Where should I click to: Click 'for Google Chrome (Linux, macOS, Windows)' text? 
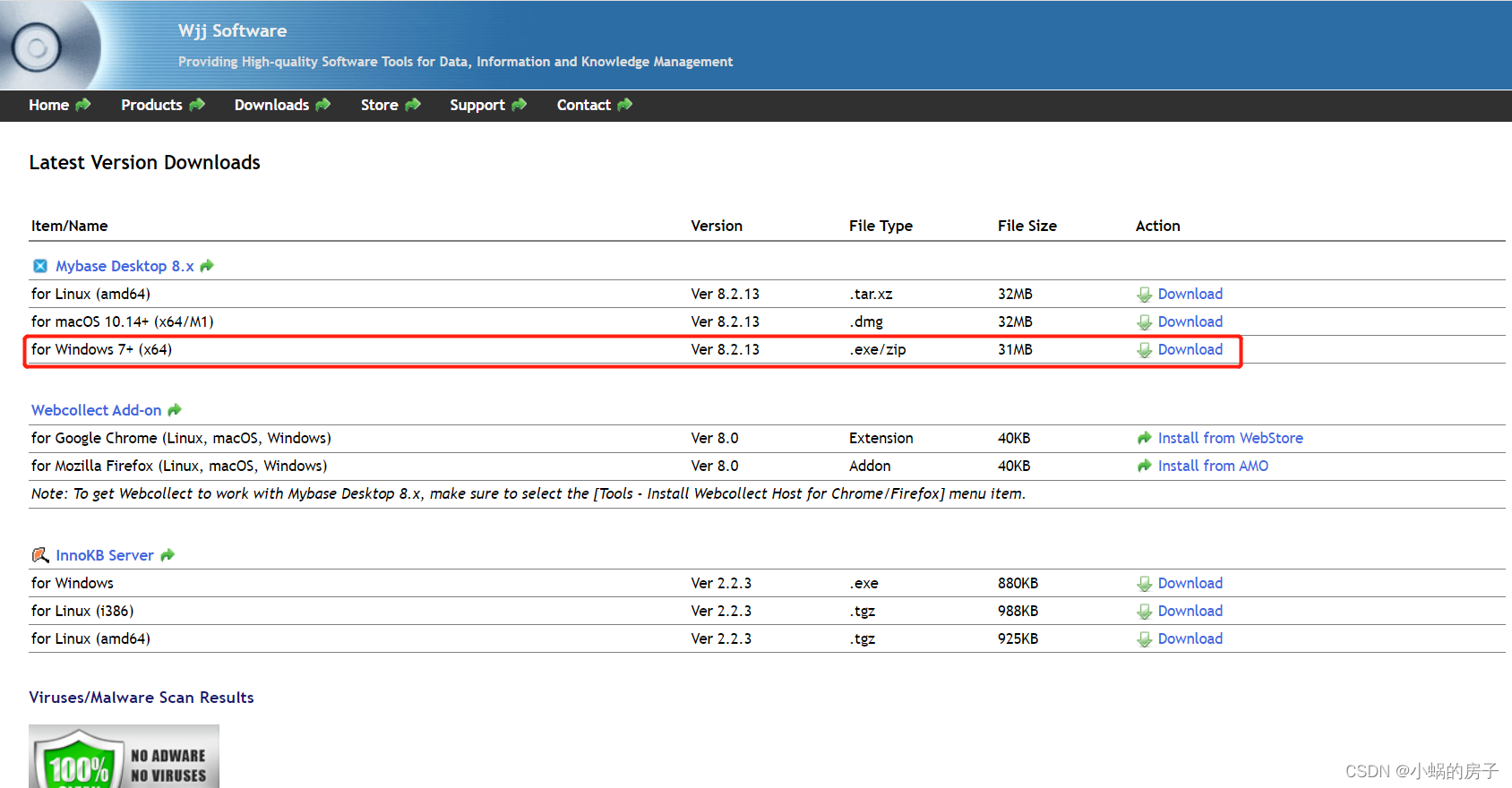tap(181, 438)
